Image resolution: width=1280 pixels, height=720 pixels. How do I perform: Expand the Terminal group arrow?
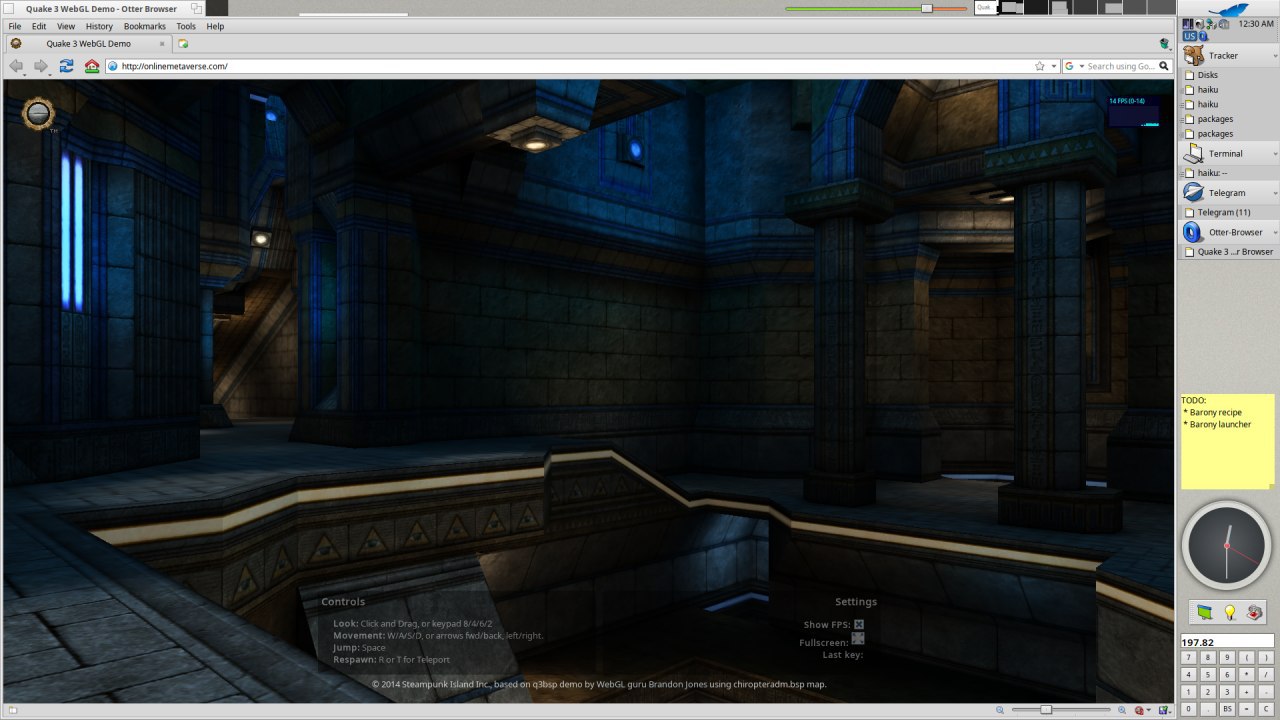[1274, 154]
